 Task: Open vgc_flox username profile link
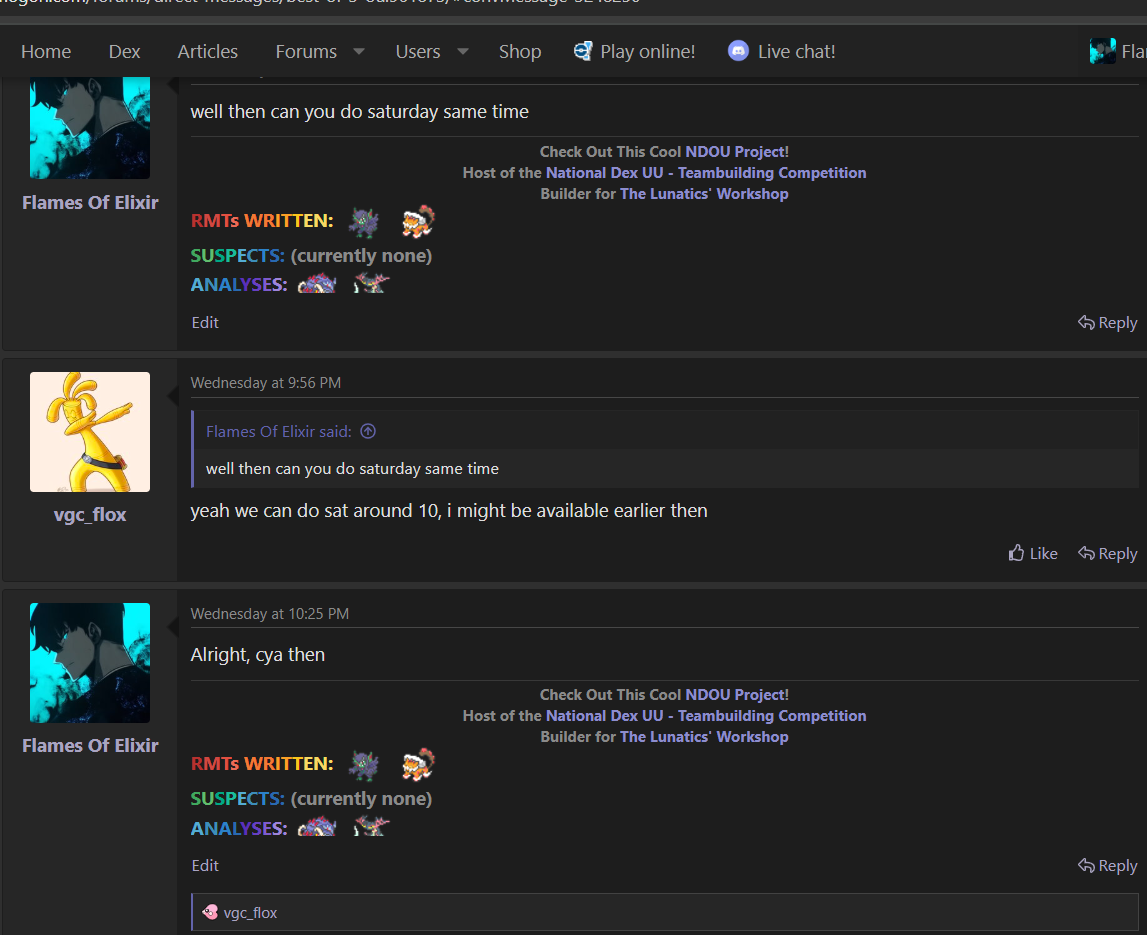[x=90, y=514]
